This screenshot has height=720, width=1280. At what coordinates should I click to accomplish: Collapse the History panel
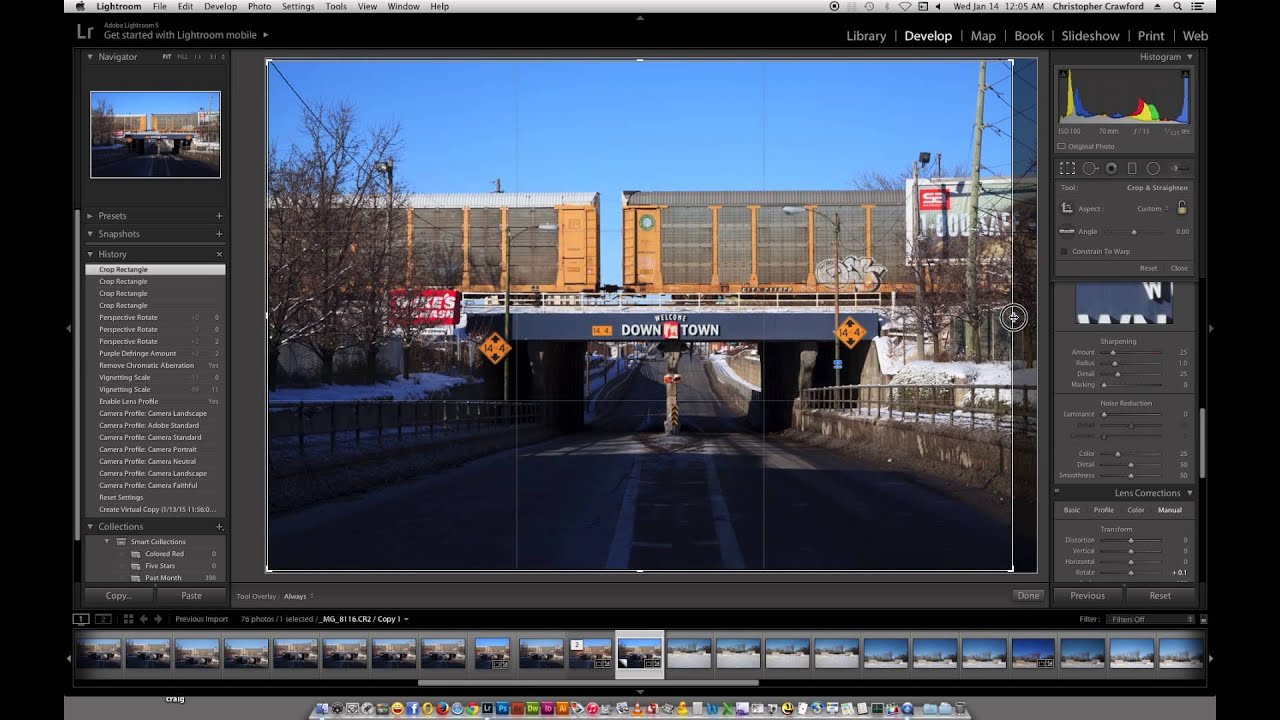(90, 254)
